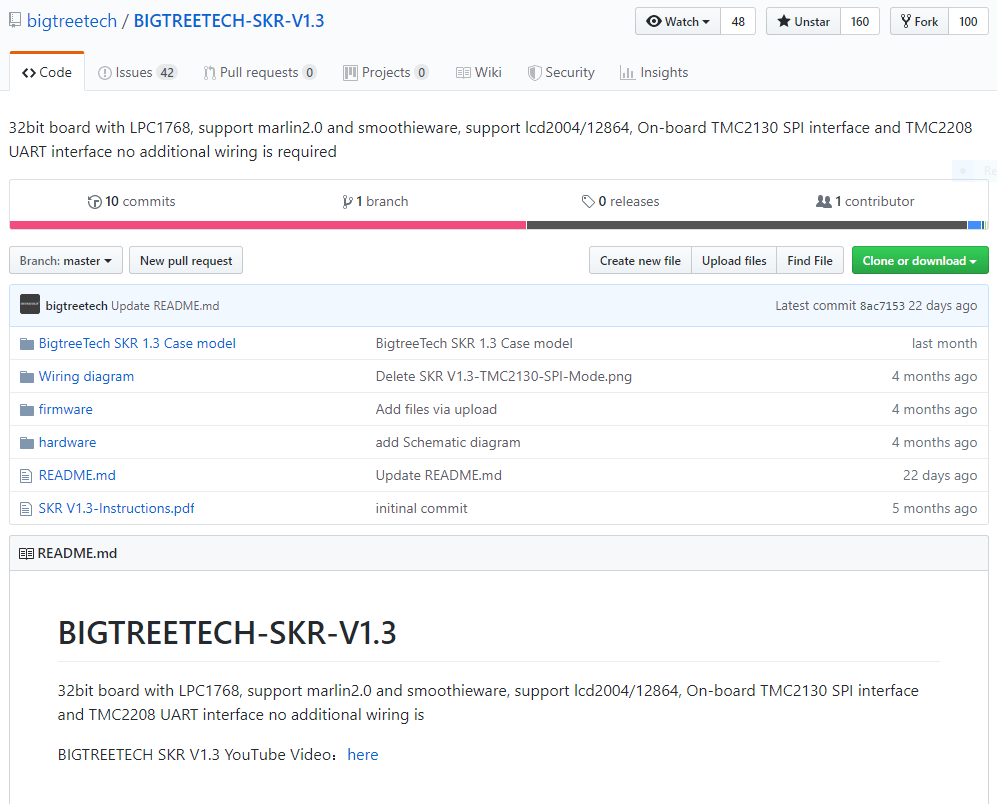Viewport: 997px width, 804px height.
Task: Open the YouTube Video here link
Action: pos(362,755)
